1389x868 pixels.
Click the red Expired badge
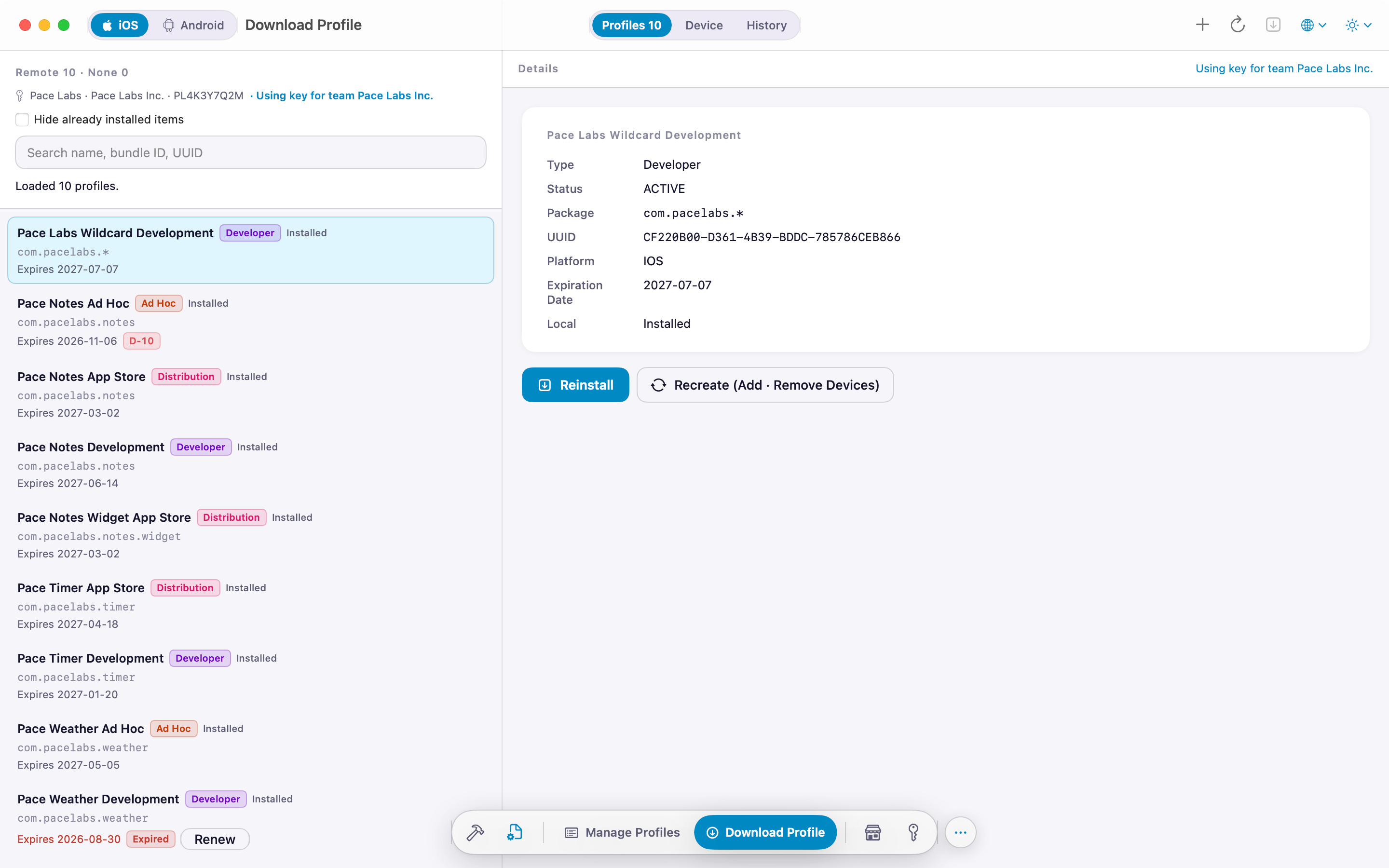coord(151,839)
